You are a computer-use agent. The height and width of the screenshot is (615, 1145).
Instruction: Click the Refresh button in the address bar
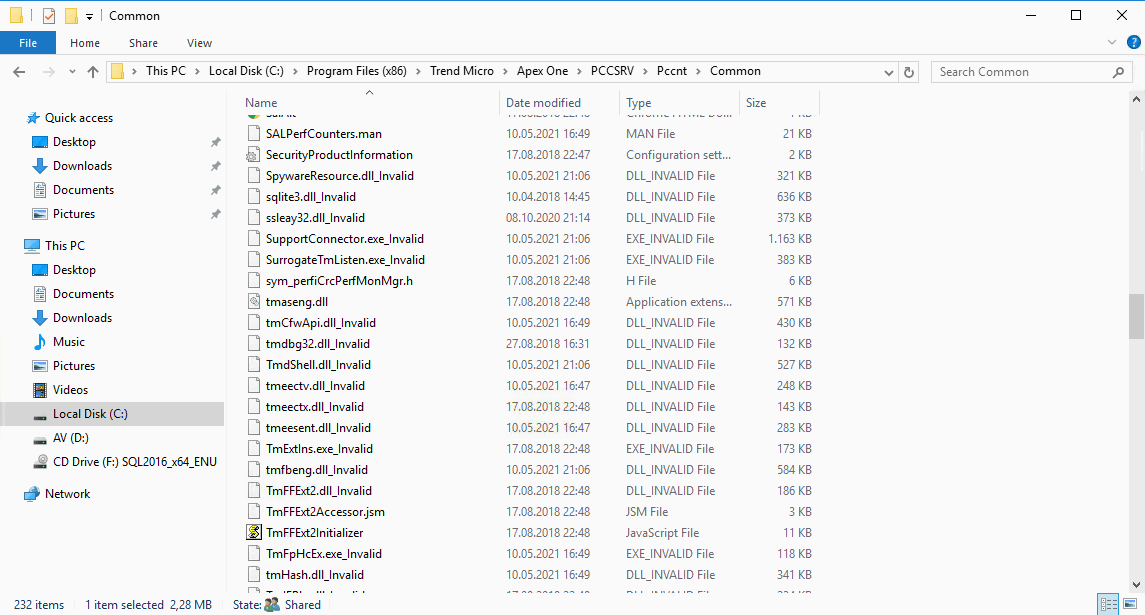click(909, 72)
